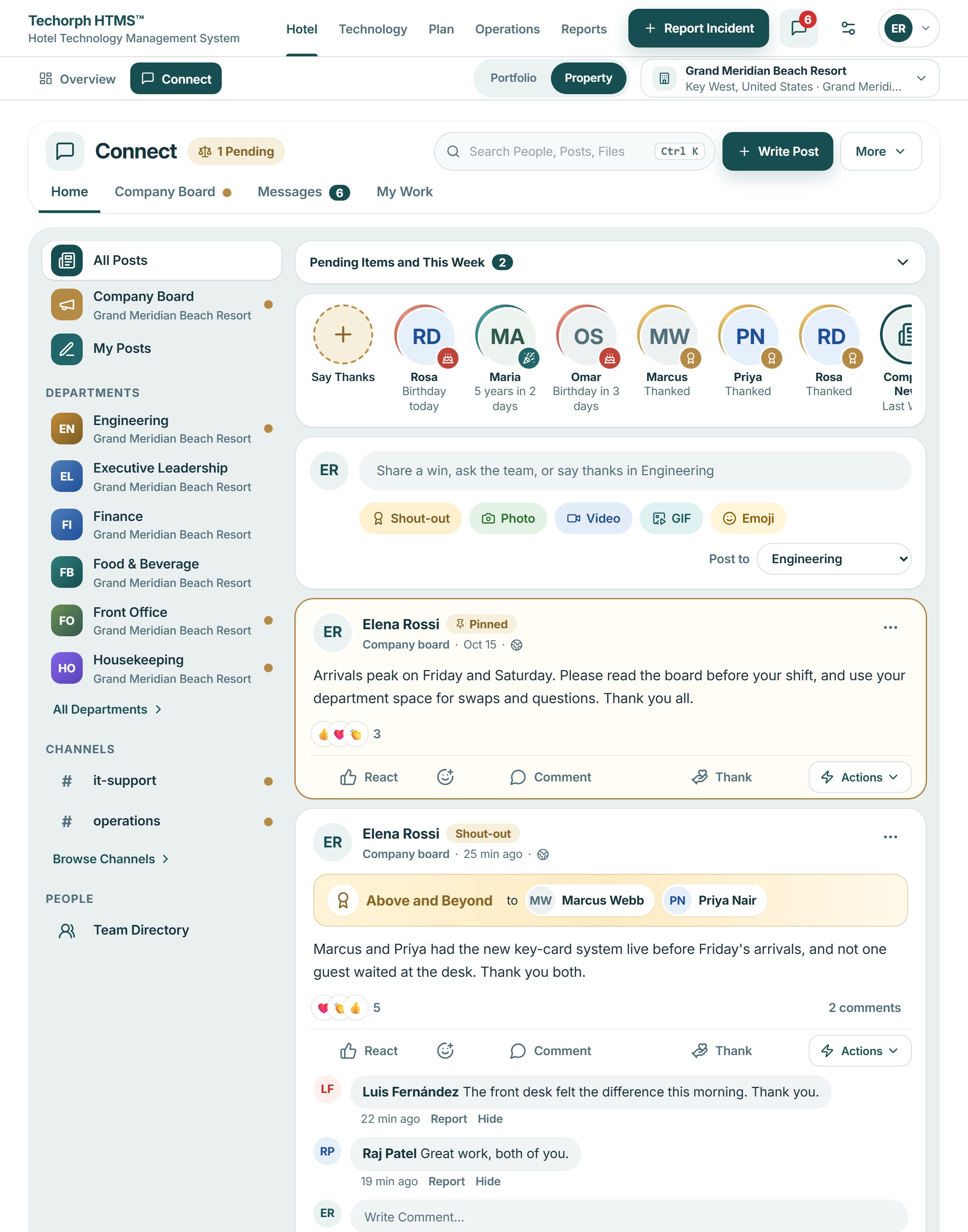The height and width of the screenshot is (1232, 968).
Task: Click the GIF composer button
Action: point(671,518)
